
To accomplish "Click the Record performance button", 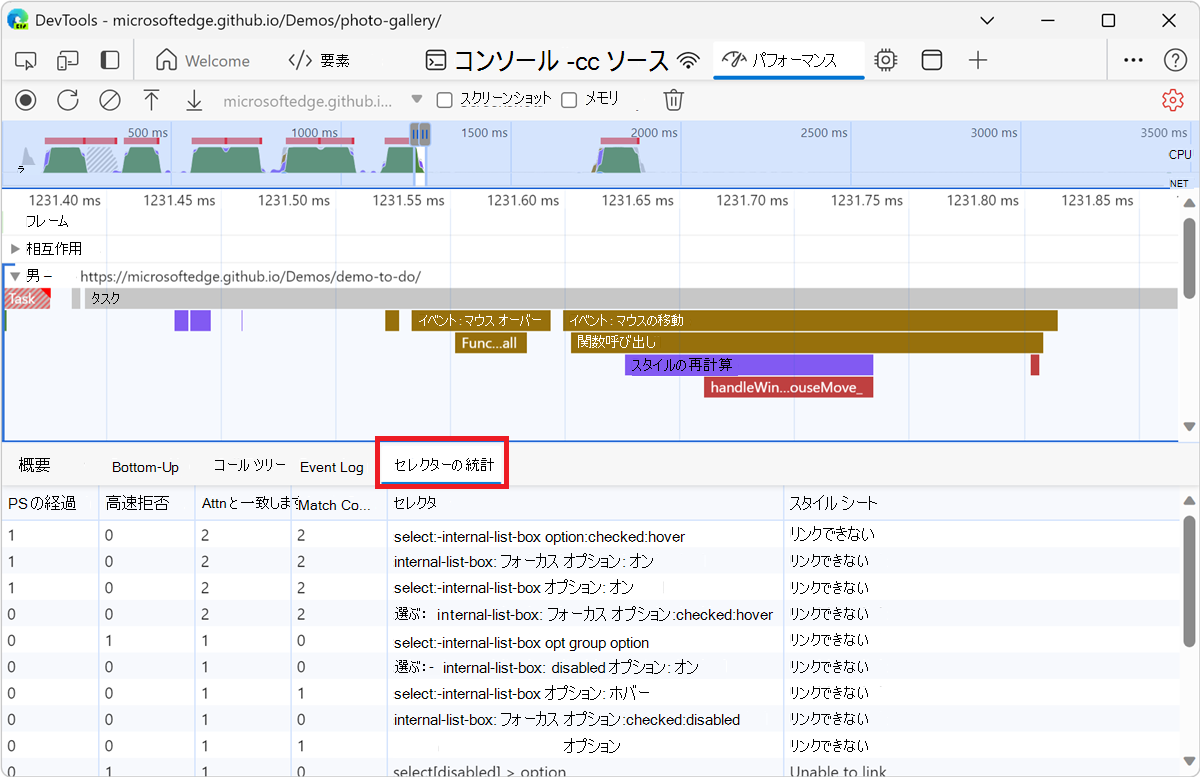I will click(25, 100).
